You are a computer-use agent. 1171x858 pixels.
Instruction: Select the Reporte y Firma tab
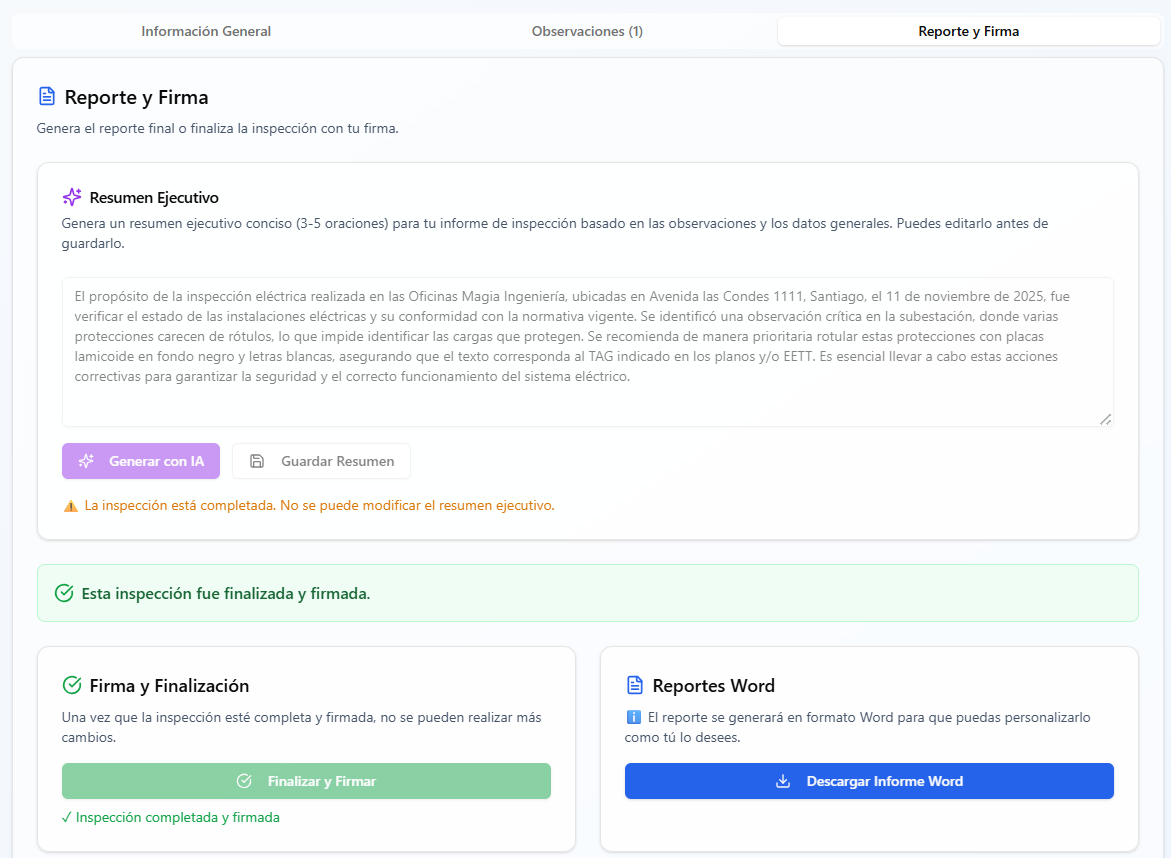pos(968,31)
